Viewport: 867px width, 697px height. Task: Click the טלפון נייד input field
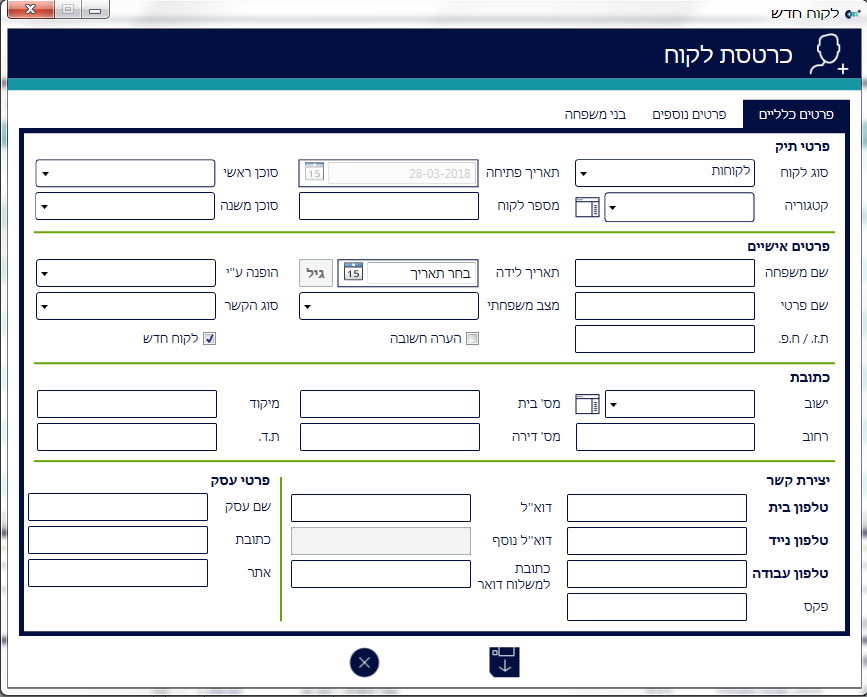(x=657, y=541)
